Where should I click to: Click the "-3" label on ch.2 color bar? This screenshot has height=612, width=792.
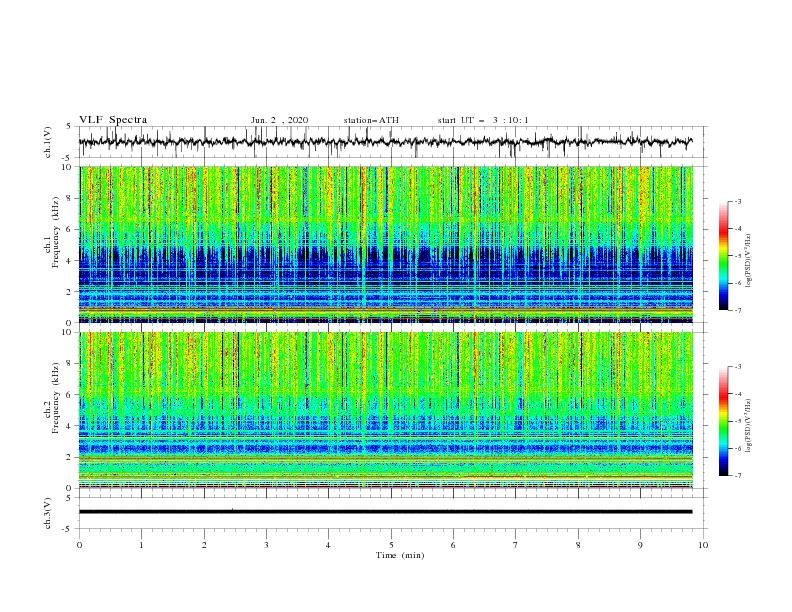[x=737, y=367]
